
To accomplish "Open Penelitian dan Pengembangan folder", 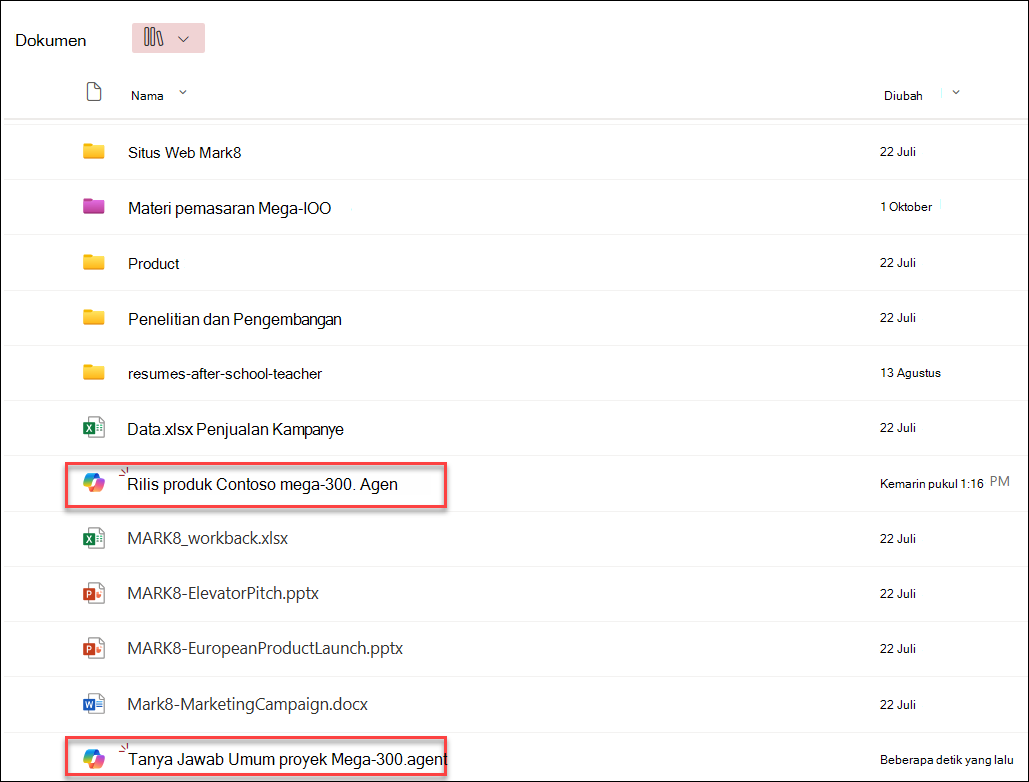I will click(x=235, y=319).
